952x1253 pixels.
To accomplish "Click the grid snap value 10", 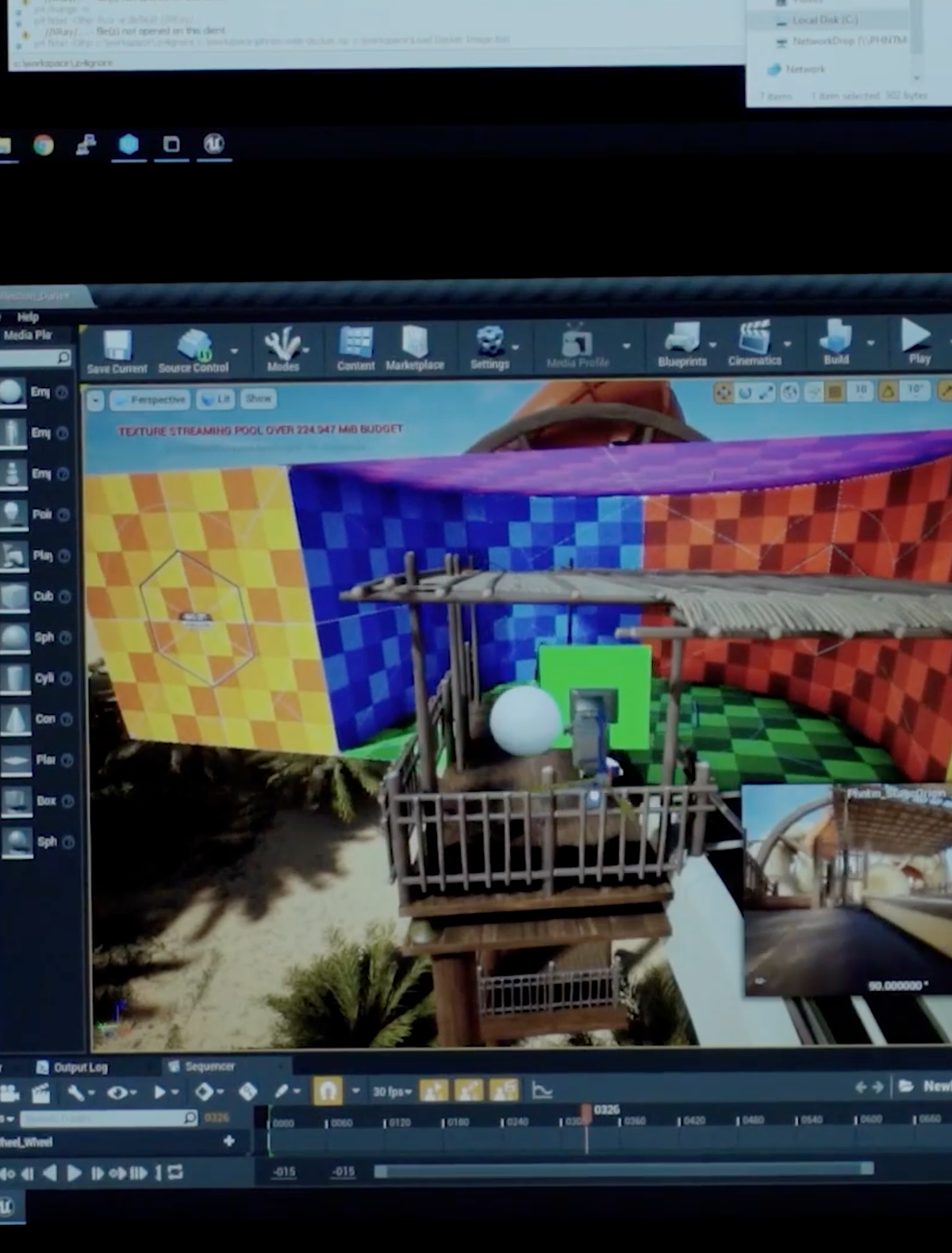I will [860, 390].
